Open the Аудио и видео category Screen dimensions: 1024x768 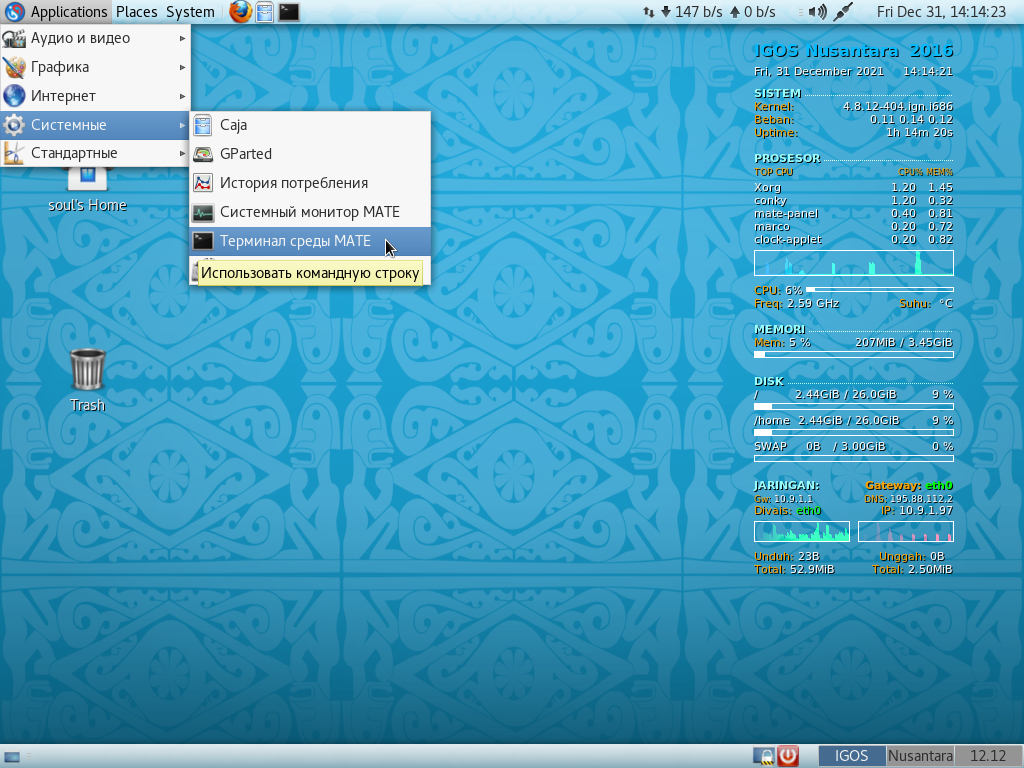point(95,39)
